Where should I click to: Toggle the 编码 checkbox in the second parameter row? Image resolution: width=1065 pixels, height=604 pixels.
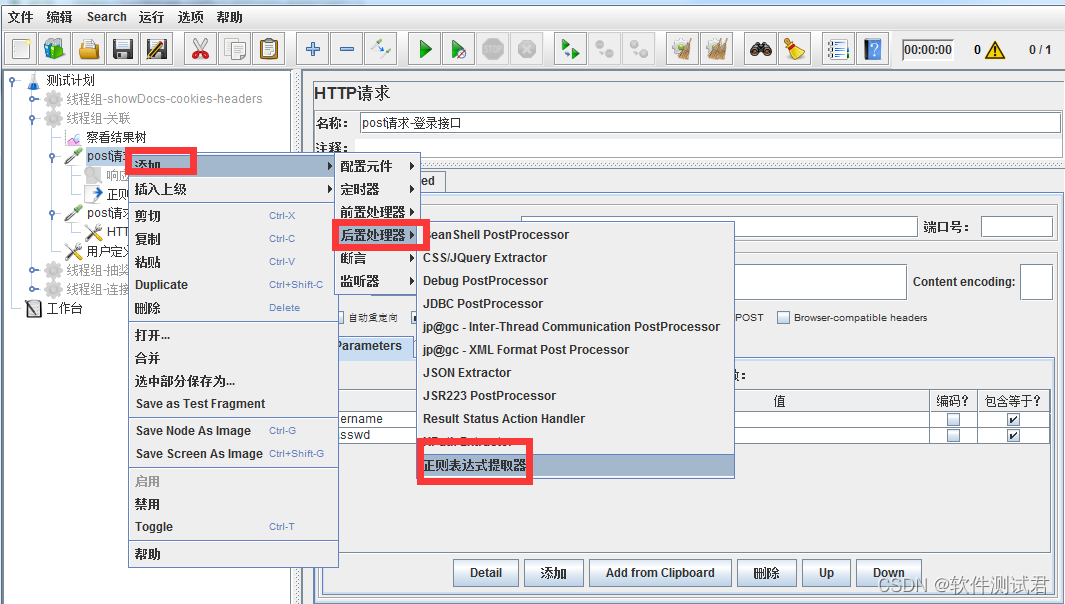click(954, 436)
